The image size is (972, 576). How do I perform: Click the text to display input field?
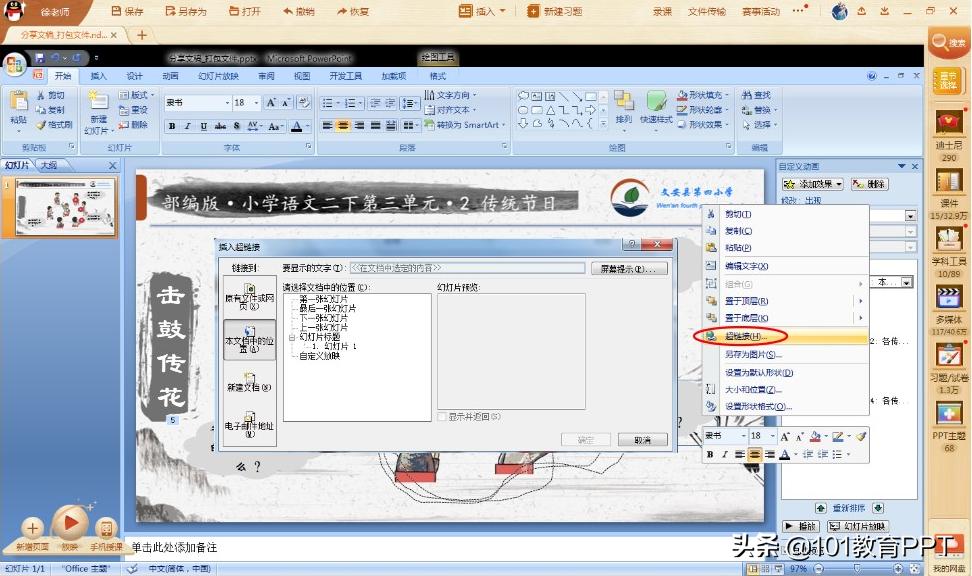click(x=467, y=268)
